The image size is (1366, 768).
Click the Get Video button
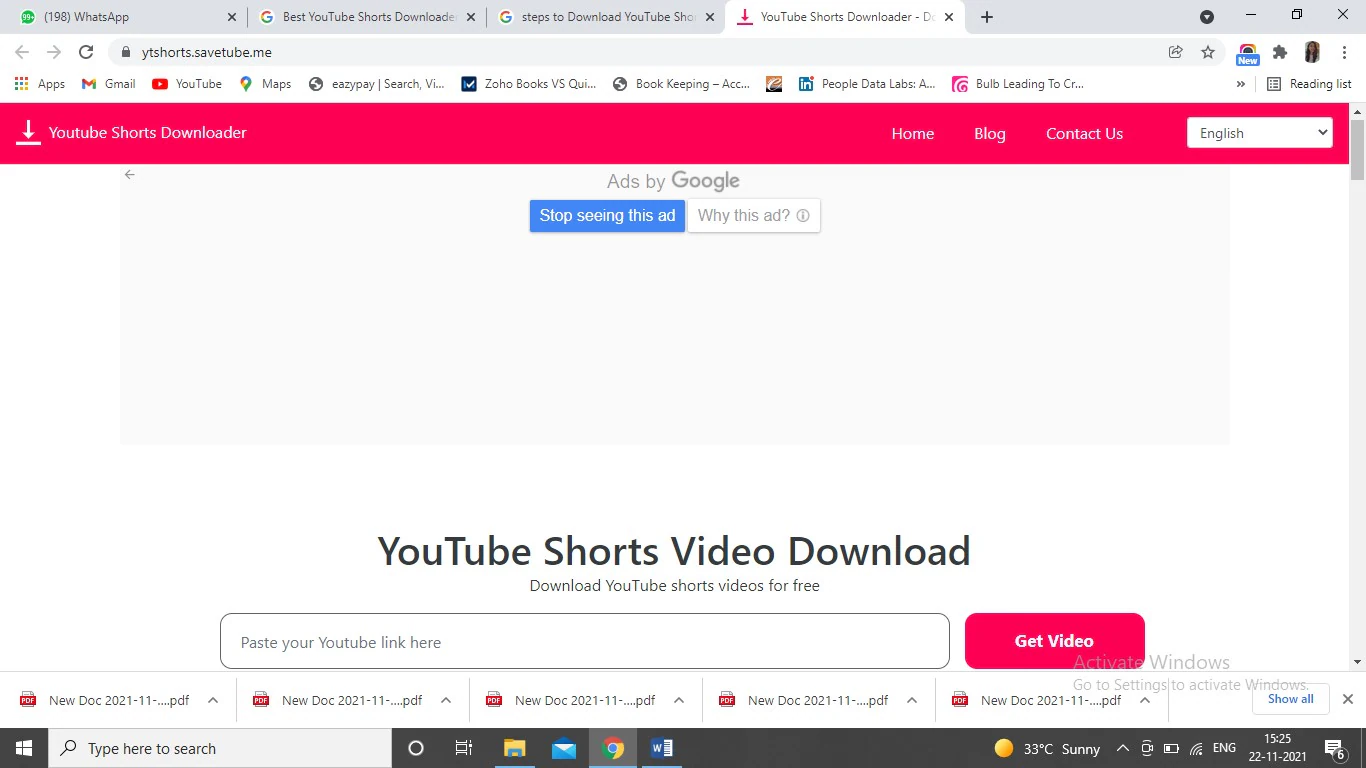pyautogui.click(x=1055, y=641)
